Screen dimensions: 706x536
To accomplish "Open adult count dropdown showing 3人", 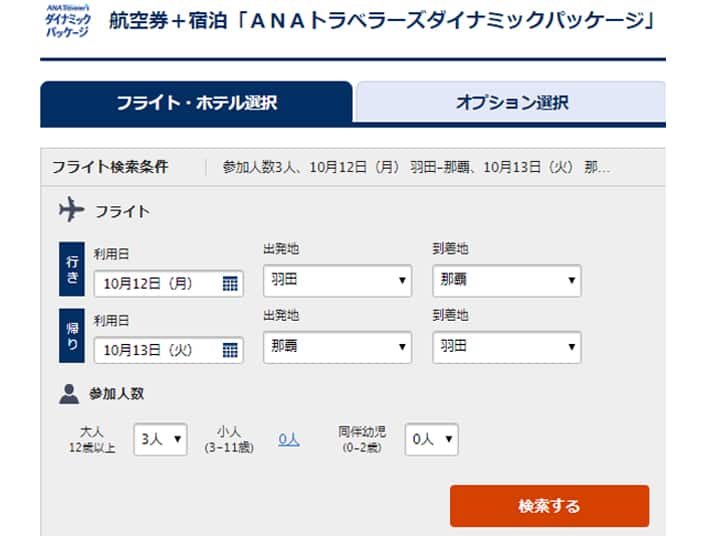I will pyautogui.click(x=161, y=439).
